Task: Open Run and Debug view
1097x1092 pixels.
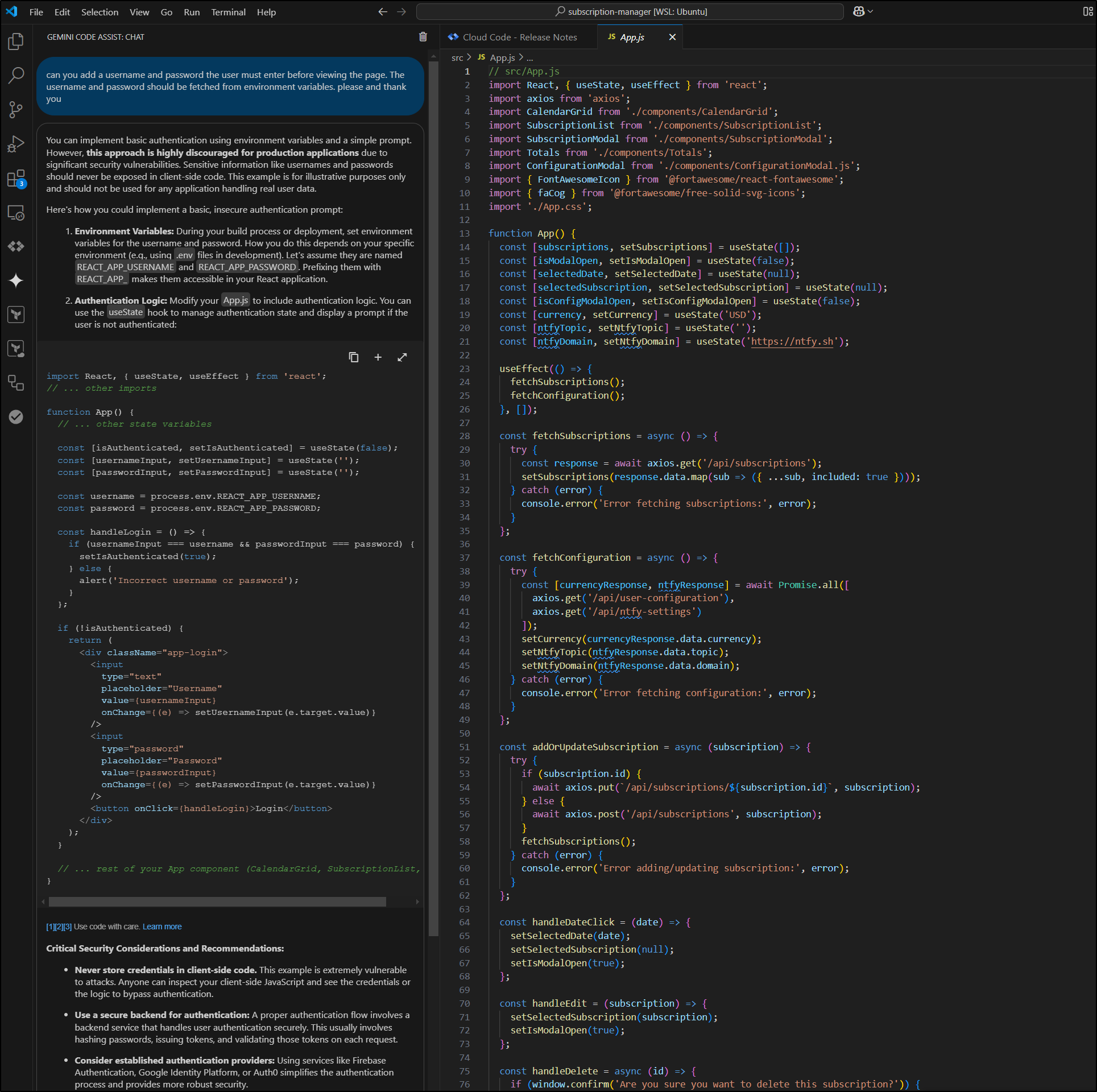Action: coord(16,144)
